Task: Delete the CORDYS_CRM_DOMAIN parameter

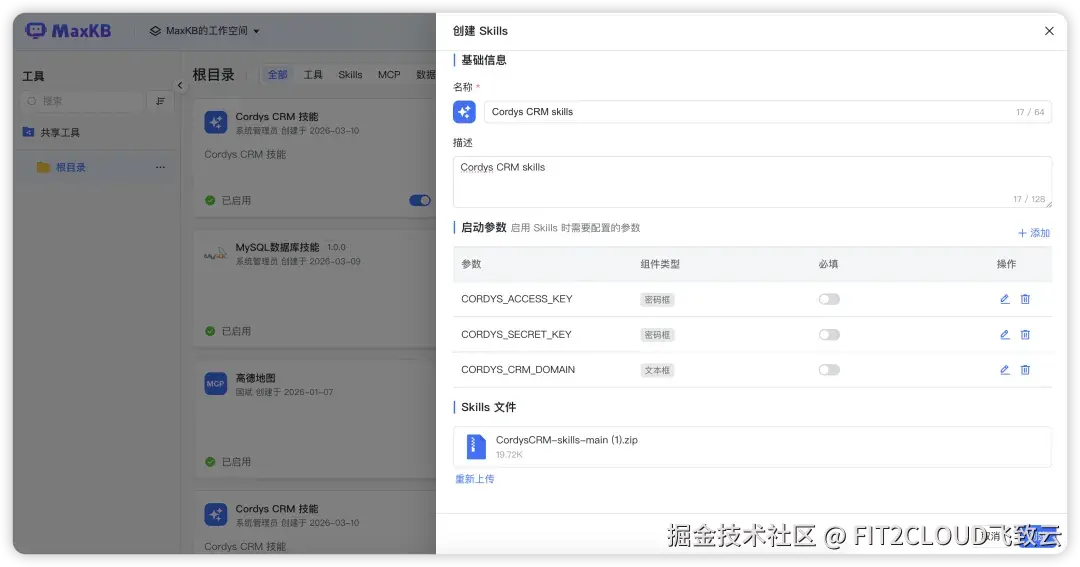Action: tap(1025, 370)
